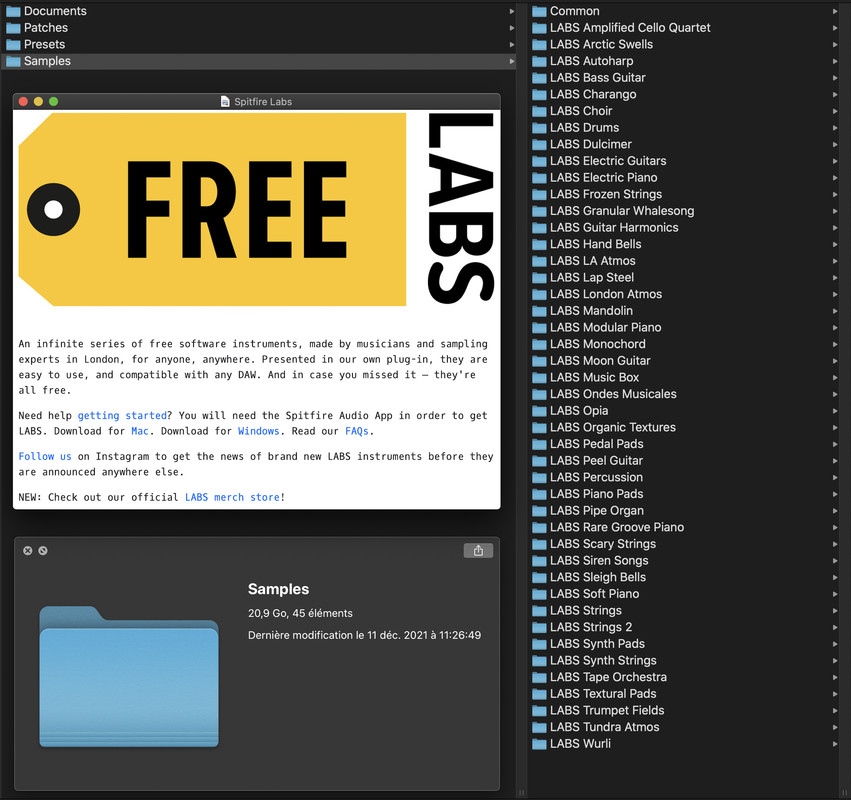Select the LABS Peel Guitar folder
851x800 pixels.
point(685,461)
